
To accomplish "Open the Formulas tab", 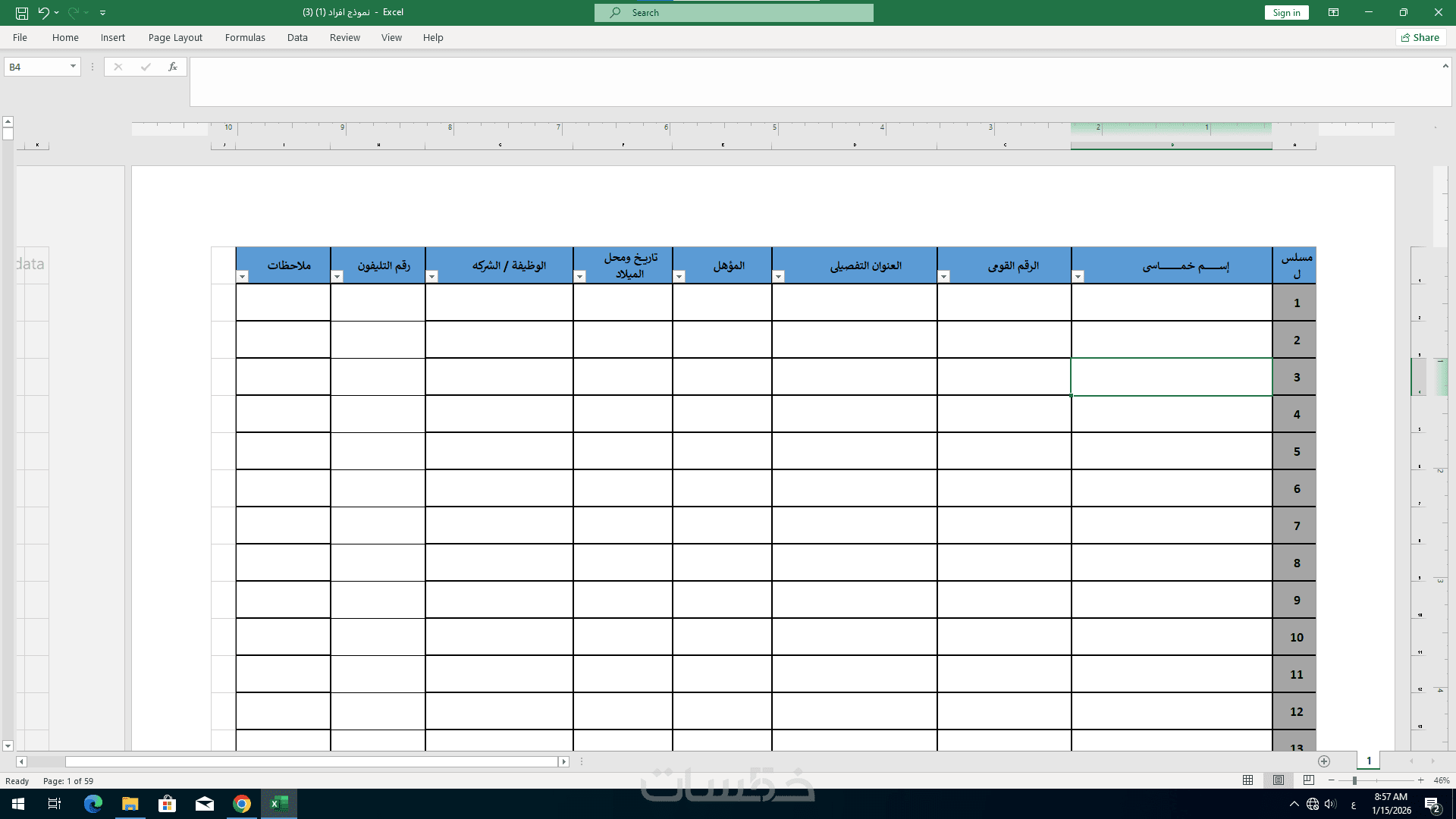I will pos(245,37).
